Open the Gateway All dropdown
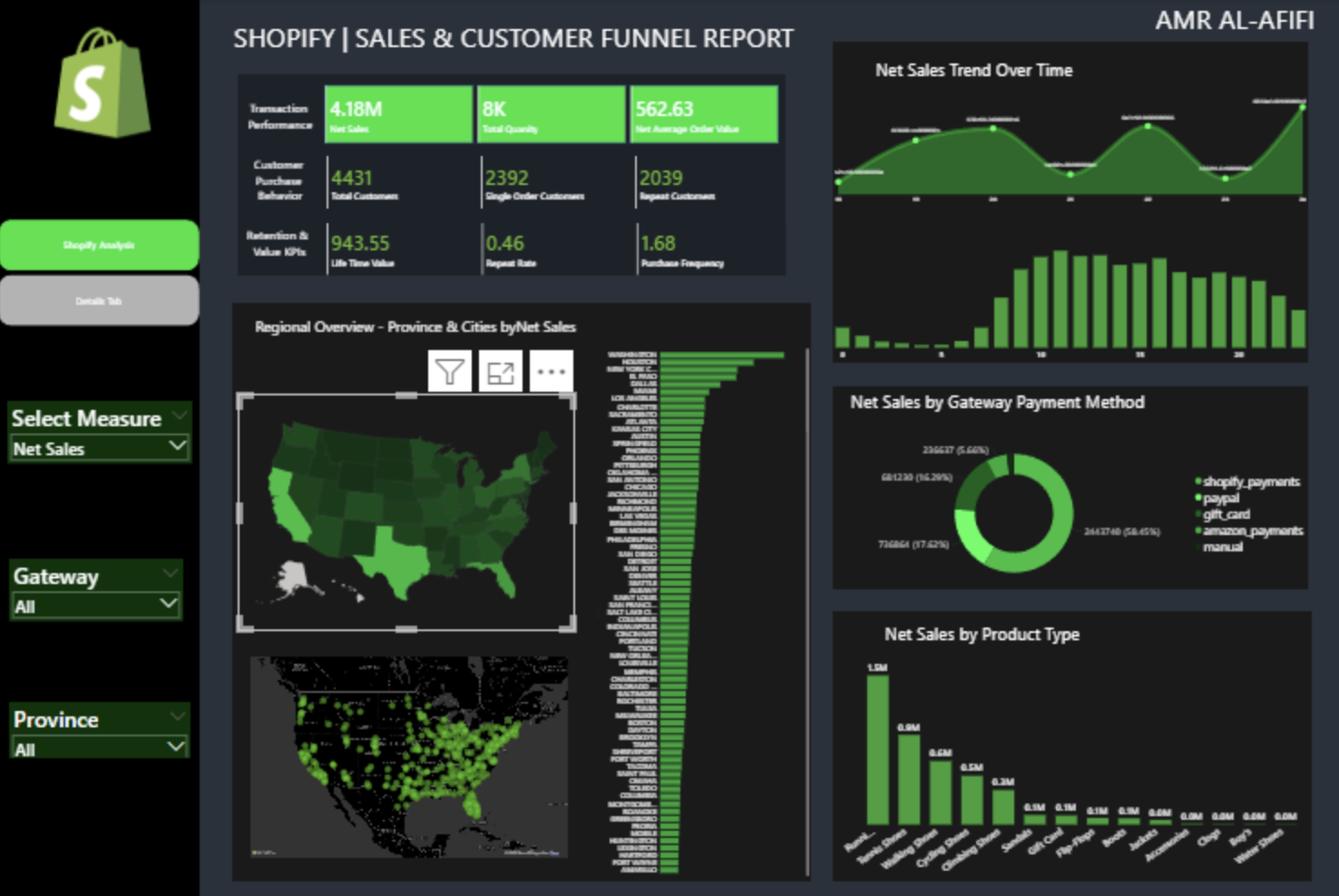Screen dimensions: 1339x896 click(95, 606)
